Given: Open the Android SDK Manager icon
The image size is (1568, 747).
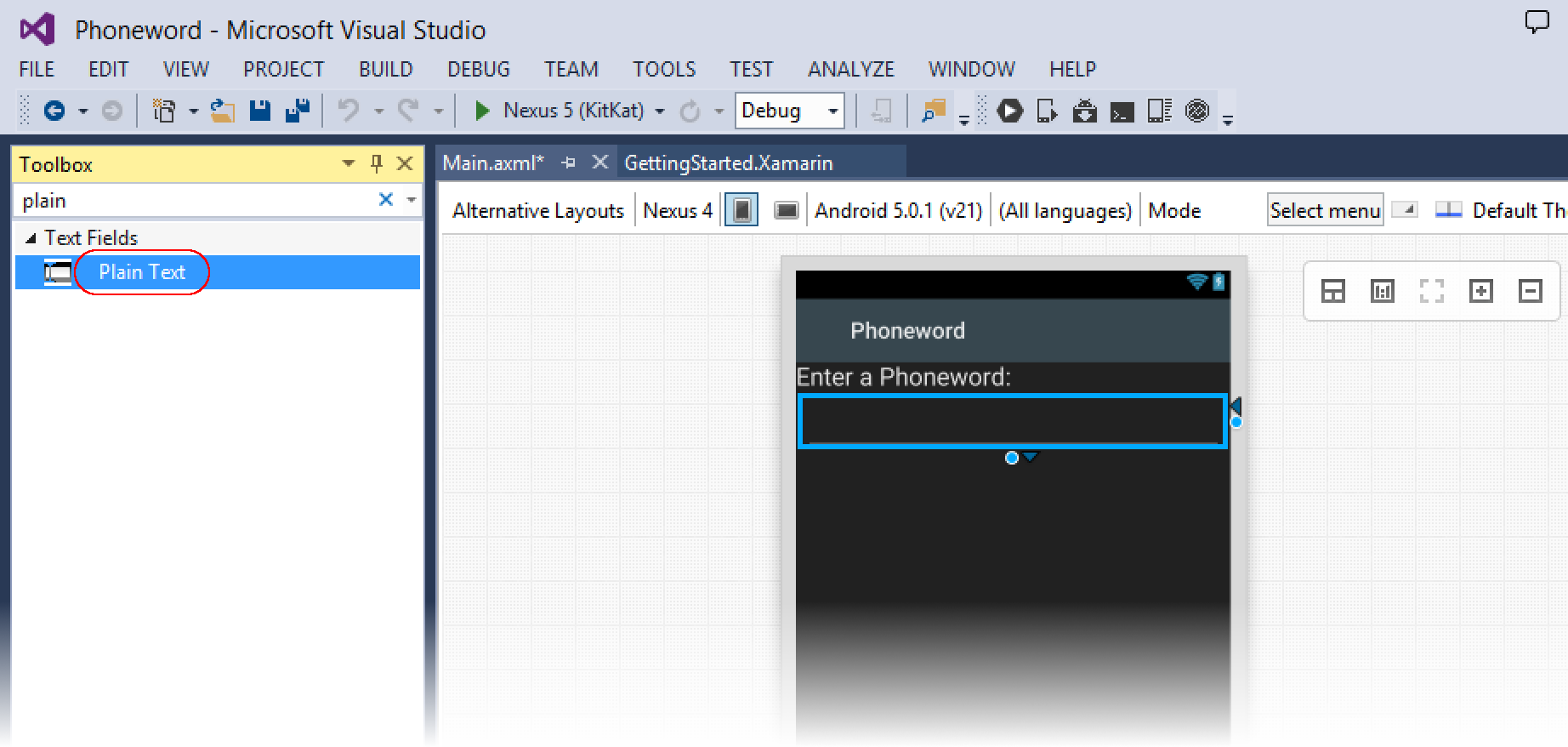Looking at the screenshot, I should [1084, 111].
